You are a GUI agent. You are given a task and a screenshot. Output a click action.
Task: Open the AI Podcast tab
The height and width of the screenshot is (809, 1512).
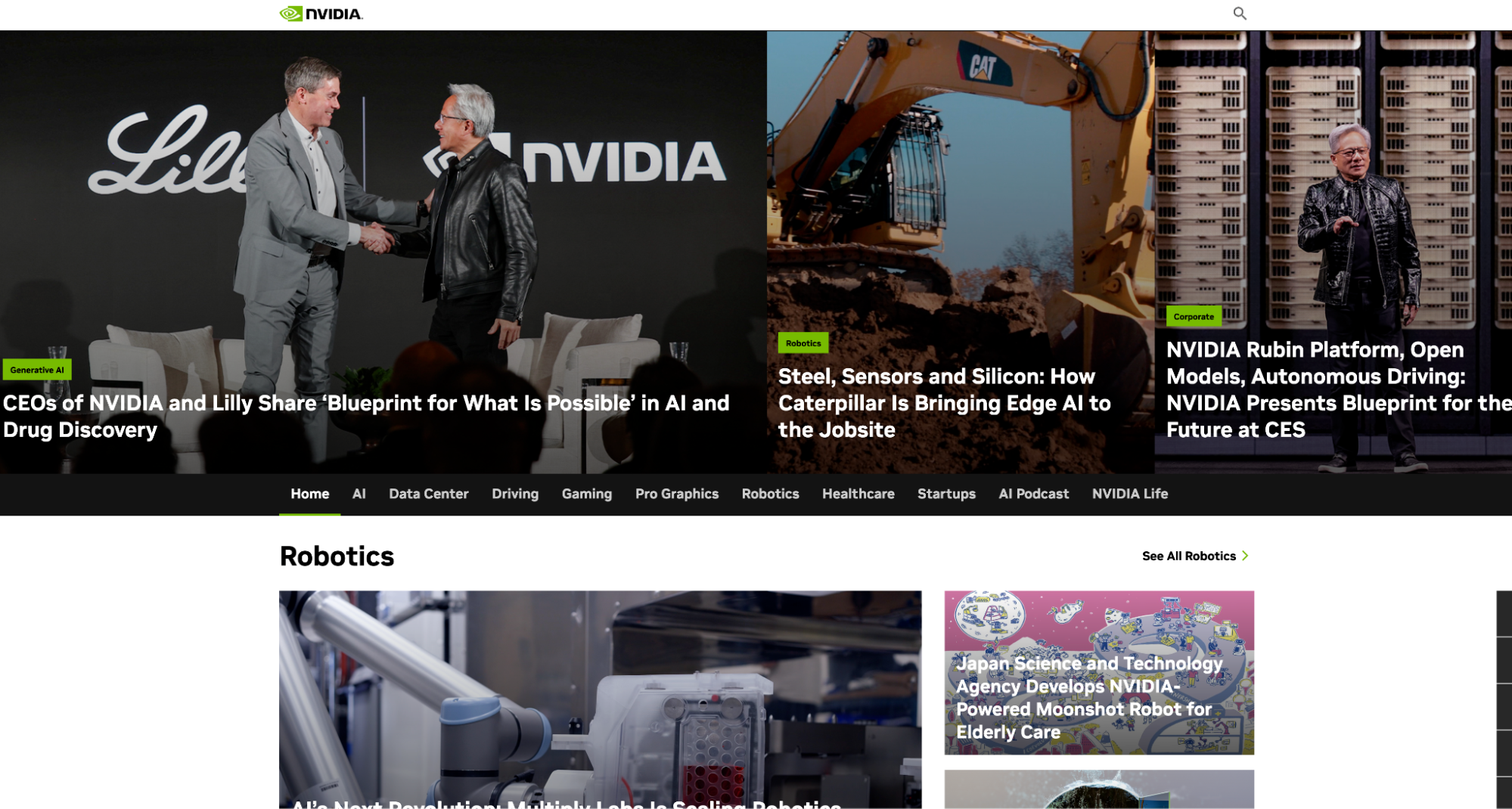pos(1033,494)
